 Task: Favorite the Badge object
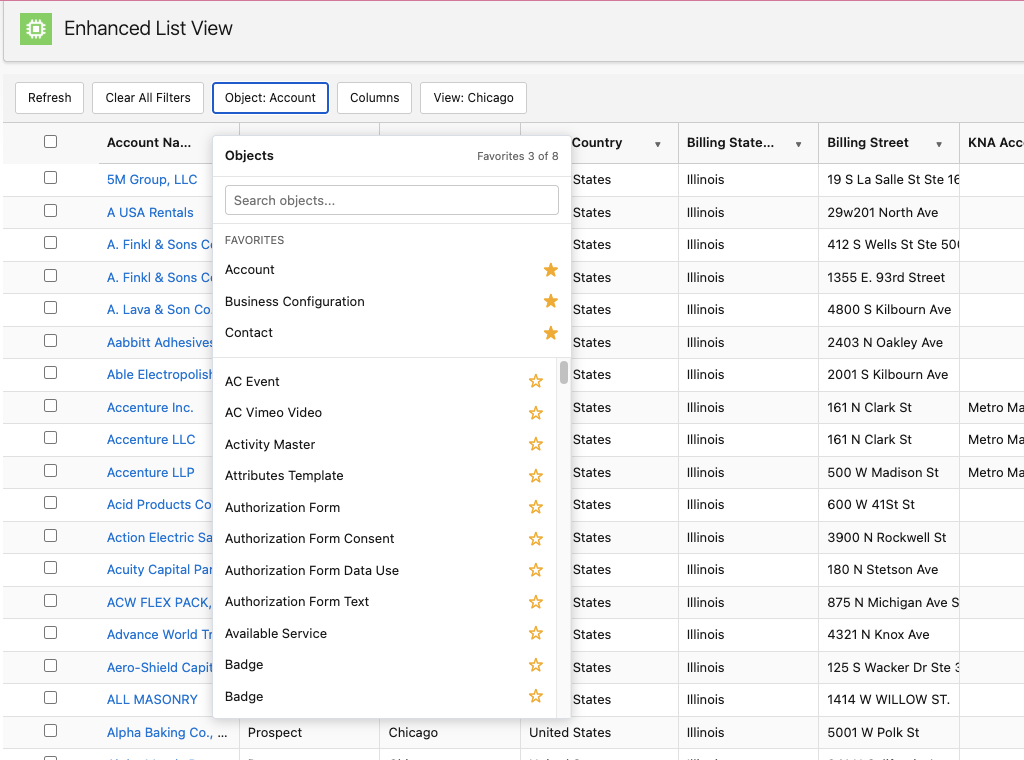coord(535,664)
